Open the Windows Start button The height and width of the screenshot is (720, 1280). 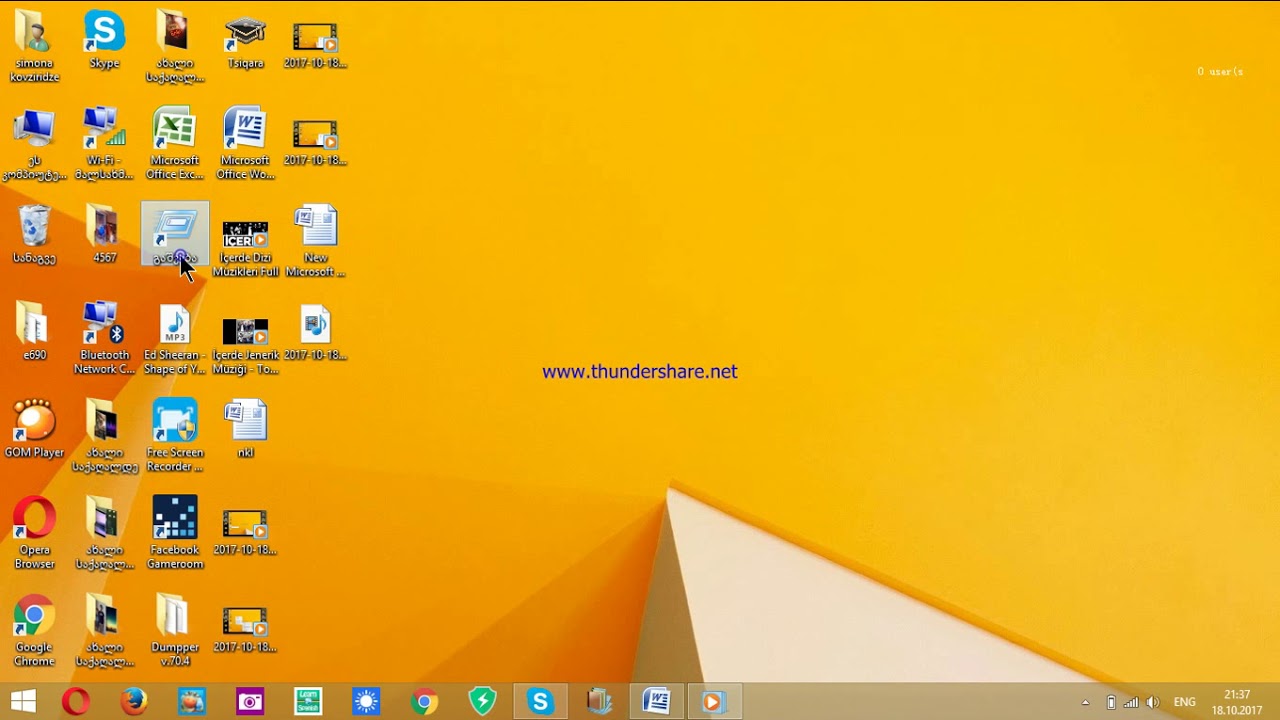pos(23,701)
